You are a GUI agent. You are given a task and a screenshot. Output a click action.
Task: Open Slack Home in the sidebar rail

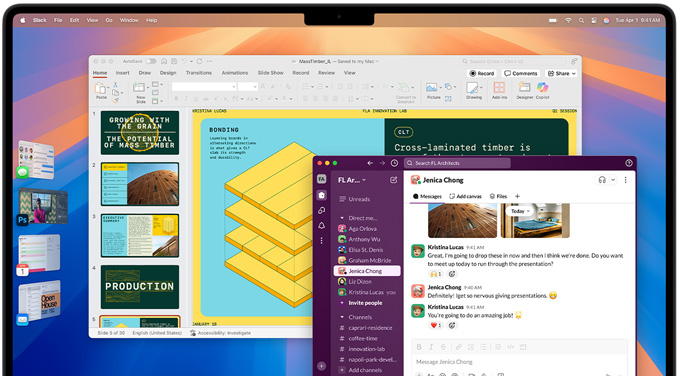(322, 195)
